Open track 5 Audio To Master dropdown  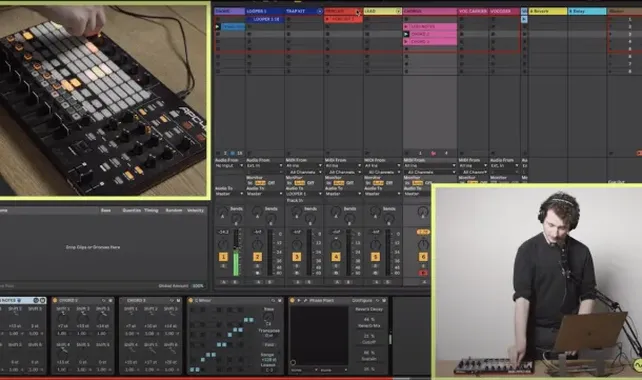382,194
